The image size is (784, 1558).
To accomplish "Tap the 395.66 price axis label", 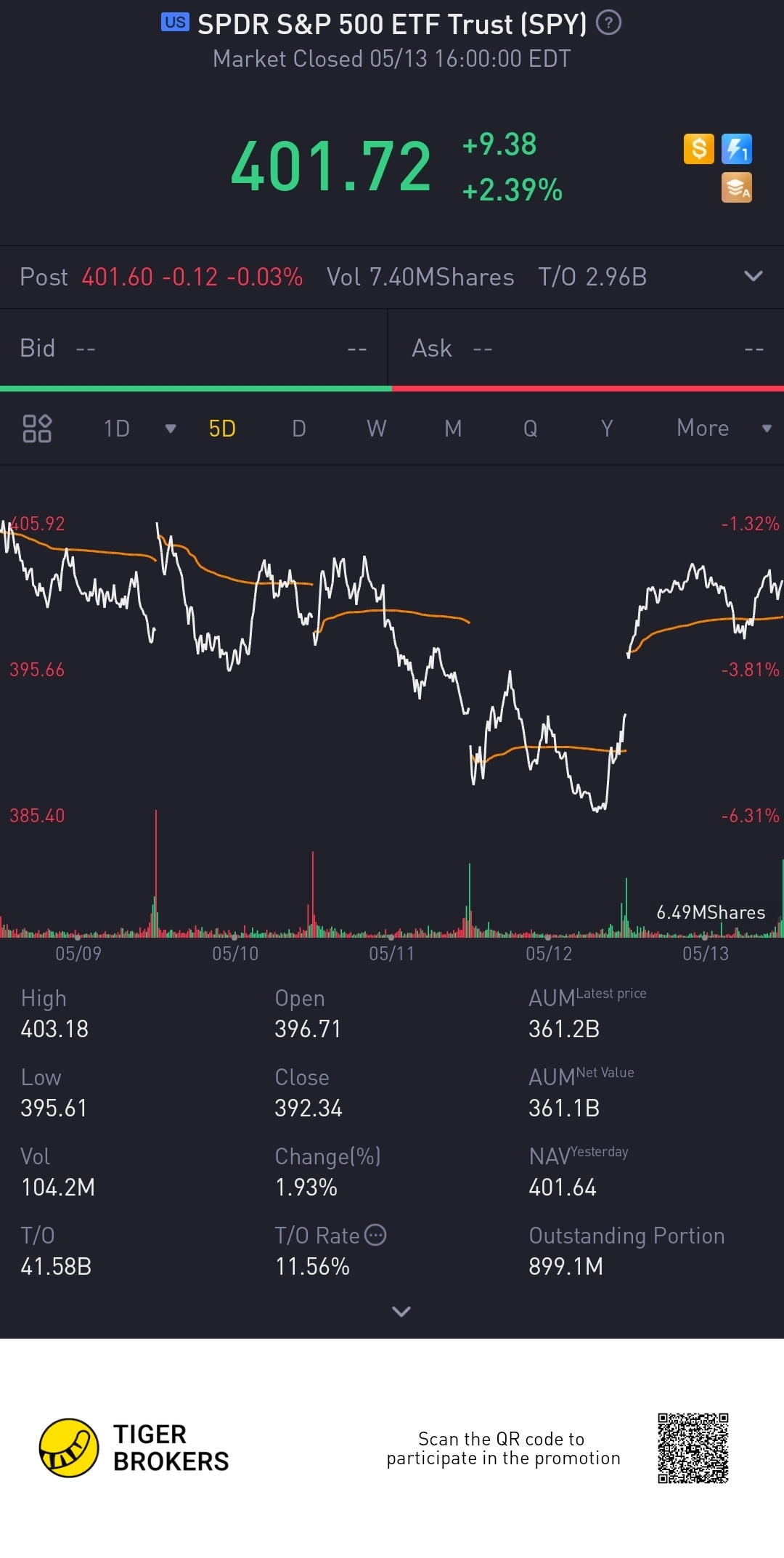I will click(37, 670).
